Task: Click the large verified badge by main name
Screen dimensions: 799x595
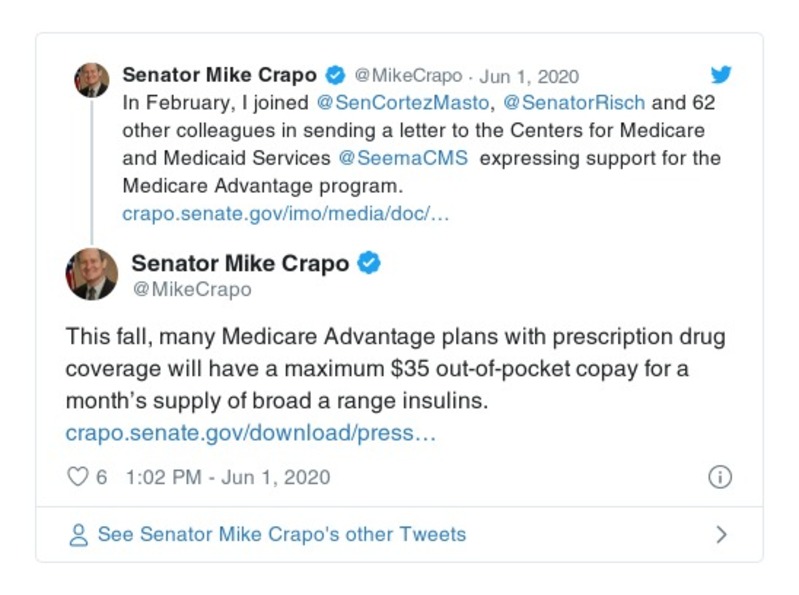Action: tap(369, 264)
